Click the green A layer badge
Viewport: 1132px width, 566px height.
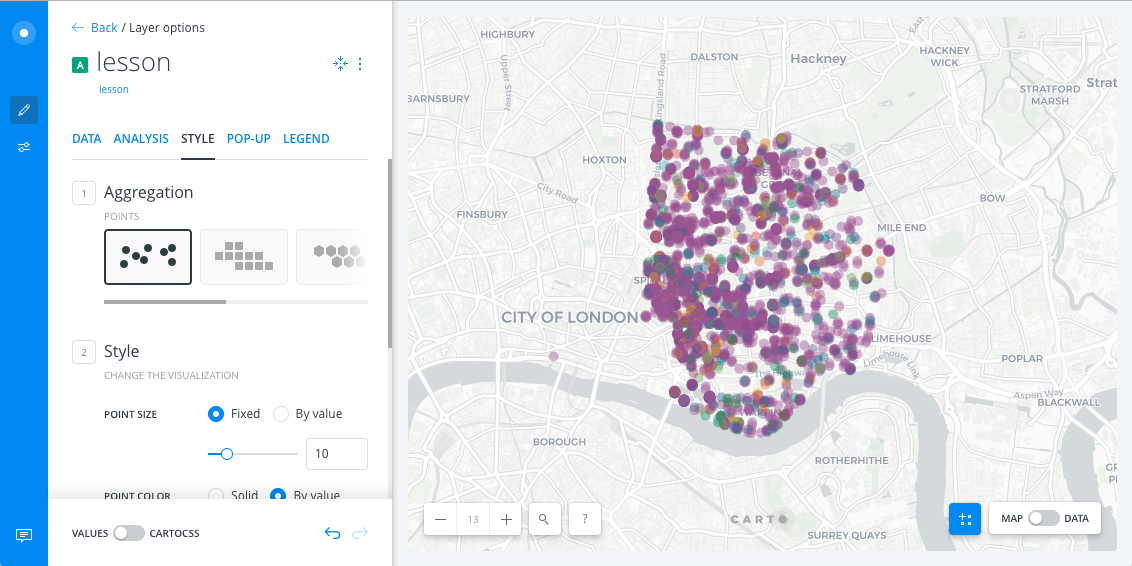coord(79,65)
